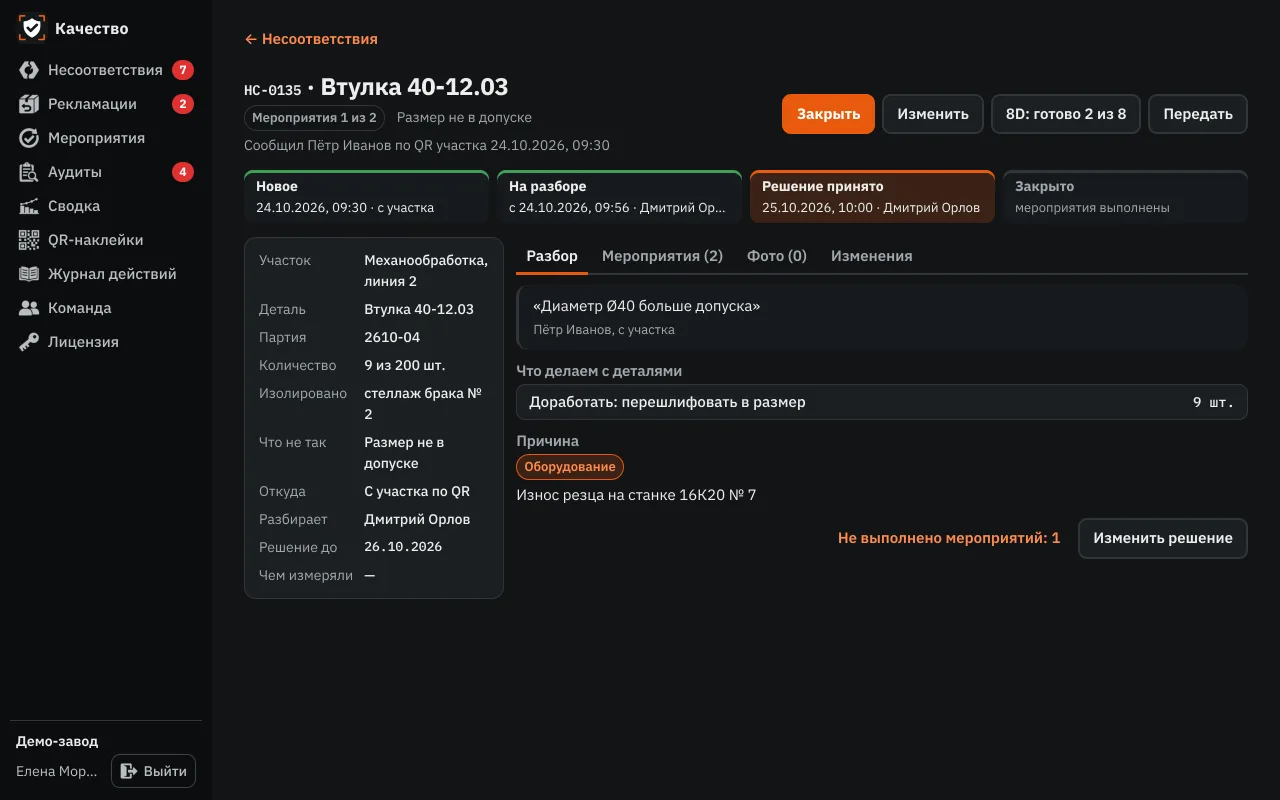Click the Передать button
The height and width of the screenshot is (800, 1280).
coord(1198,114)
